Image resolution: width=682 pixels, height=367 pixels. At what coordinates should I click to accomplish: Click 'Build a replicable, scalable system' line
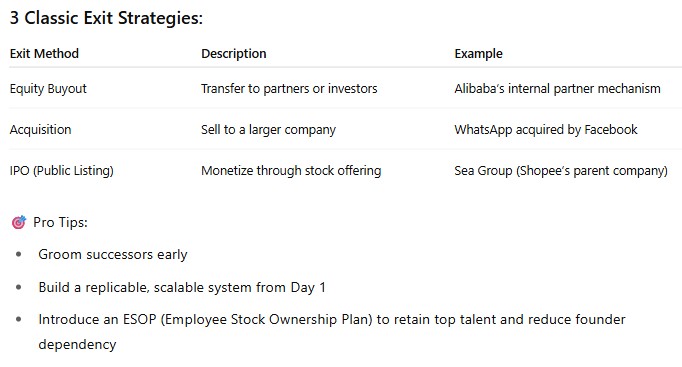(182, 287)
